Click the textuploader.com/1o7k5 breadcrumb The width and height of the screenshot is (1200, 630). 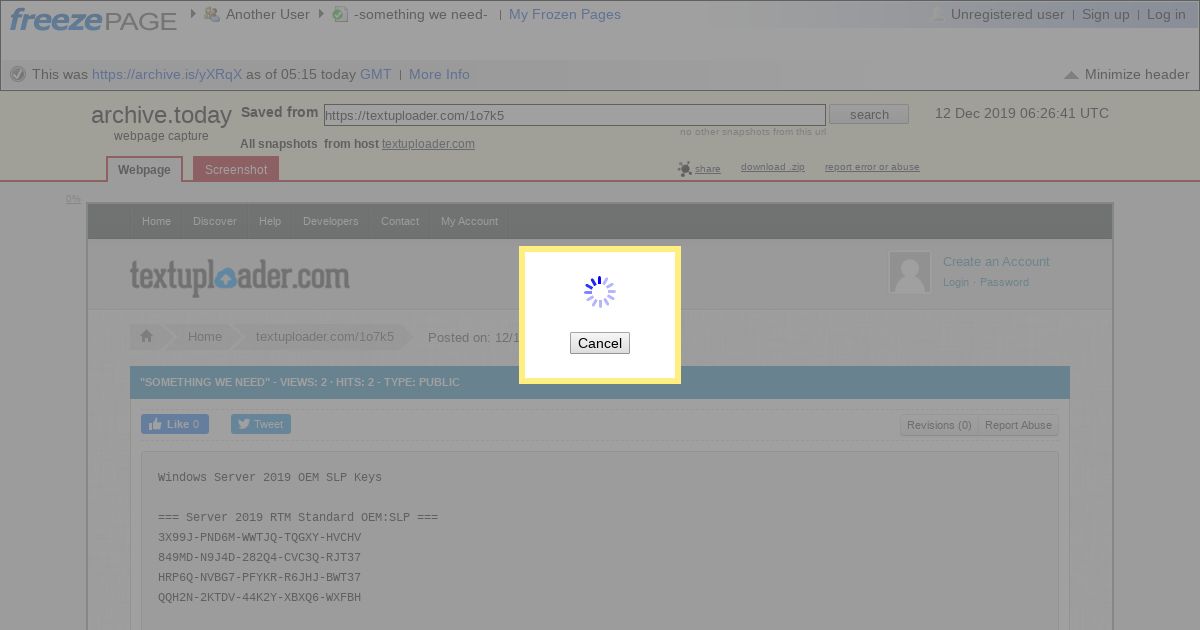click(x=325, y=337)
